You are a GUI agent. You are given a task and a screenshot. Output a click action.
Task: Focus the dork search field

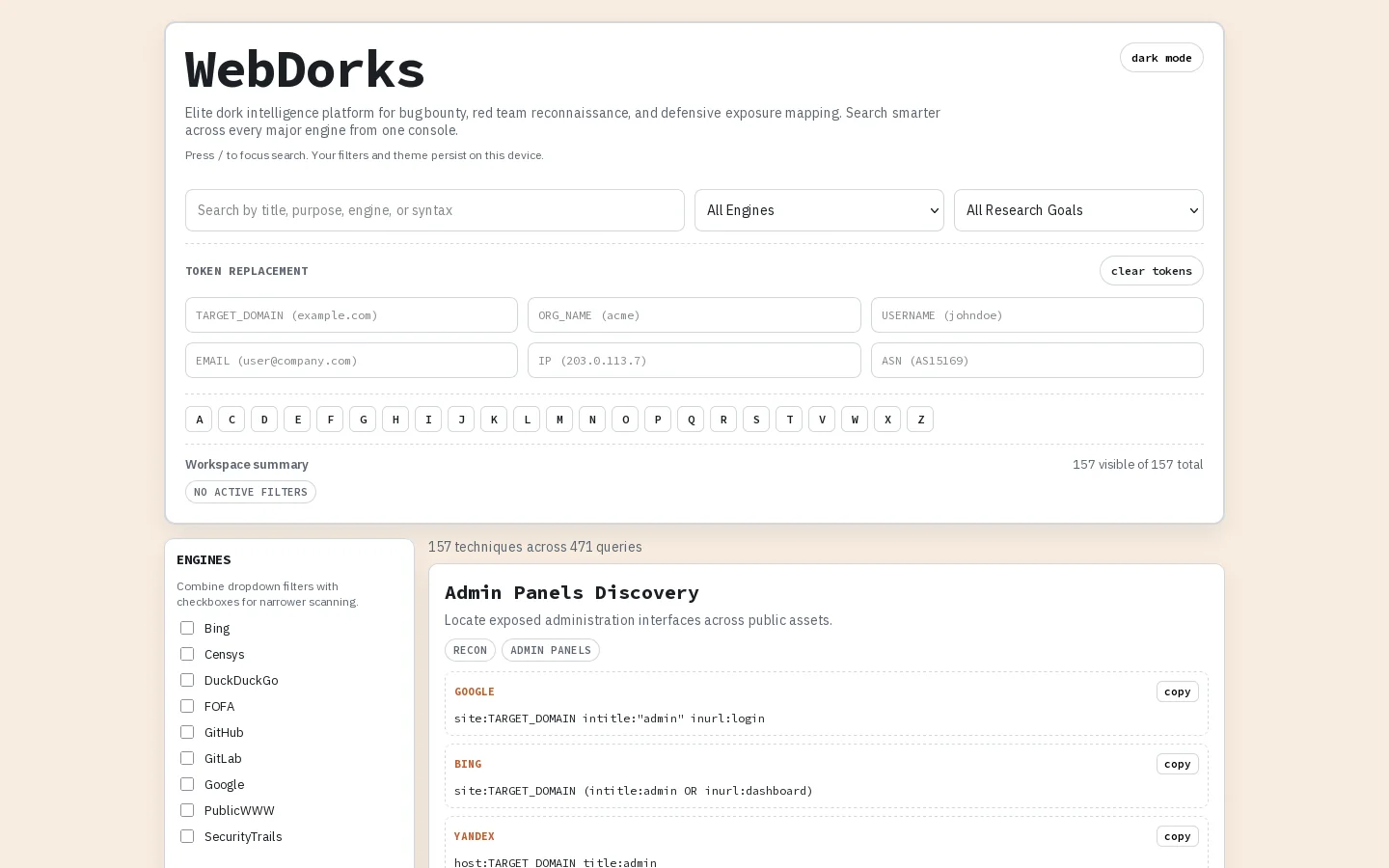point(435,210)
